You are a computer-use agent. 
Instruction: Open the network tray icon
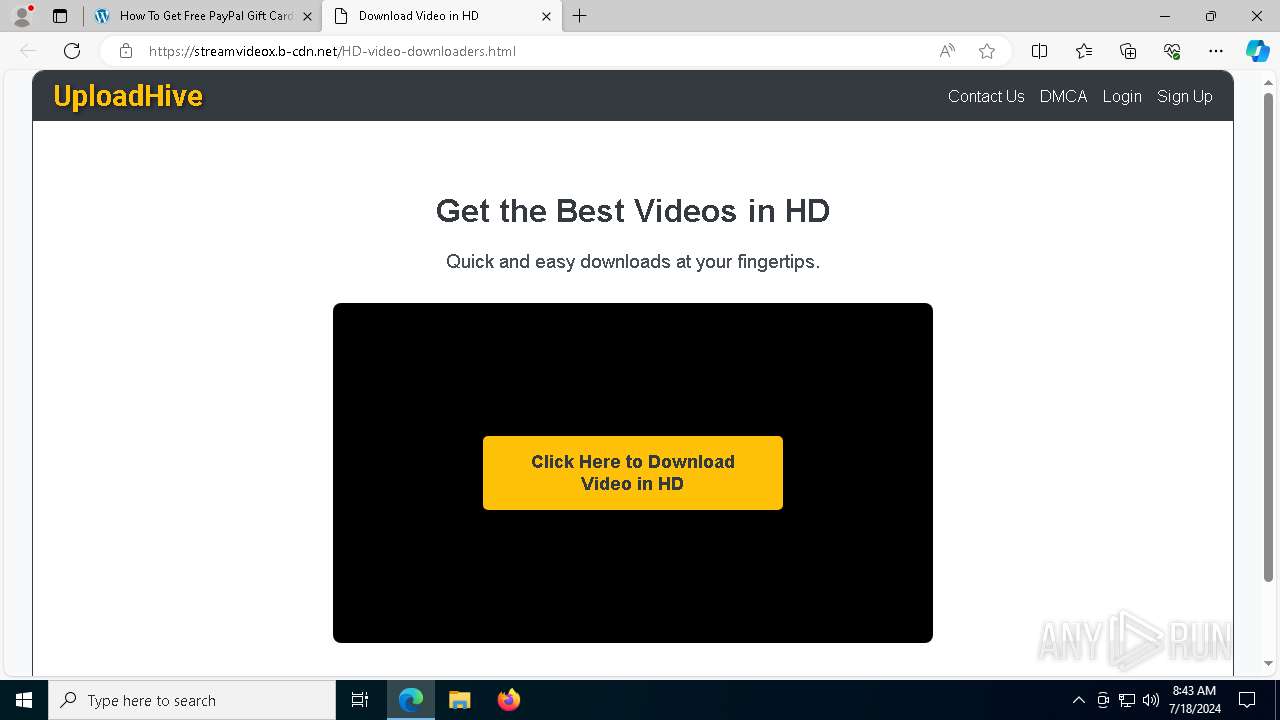[x=1127, y=700]
